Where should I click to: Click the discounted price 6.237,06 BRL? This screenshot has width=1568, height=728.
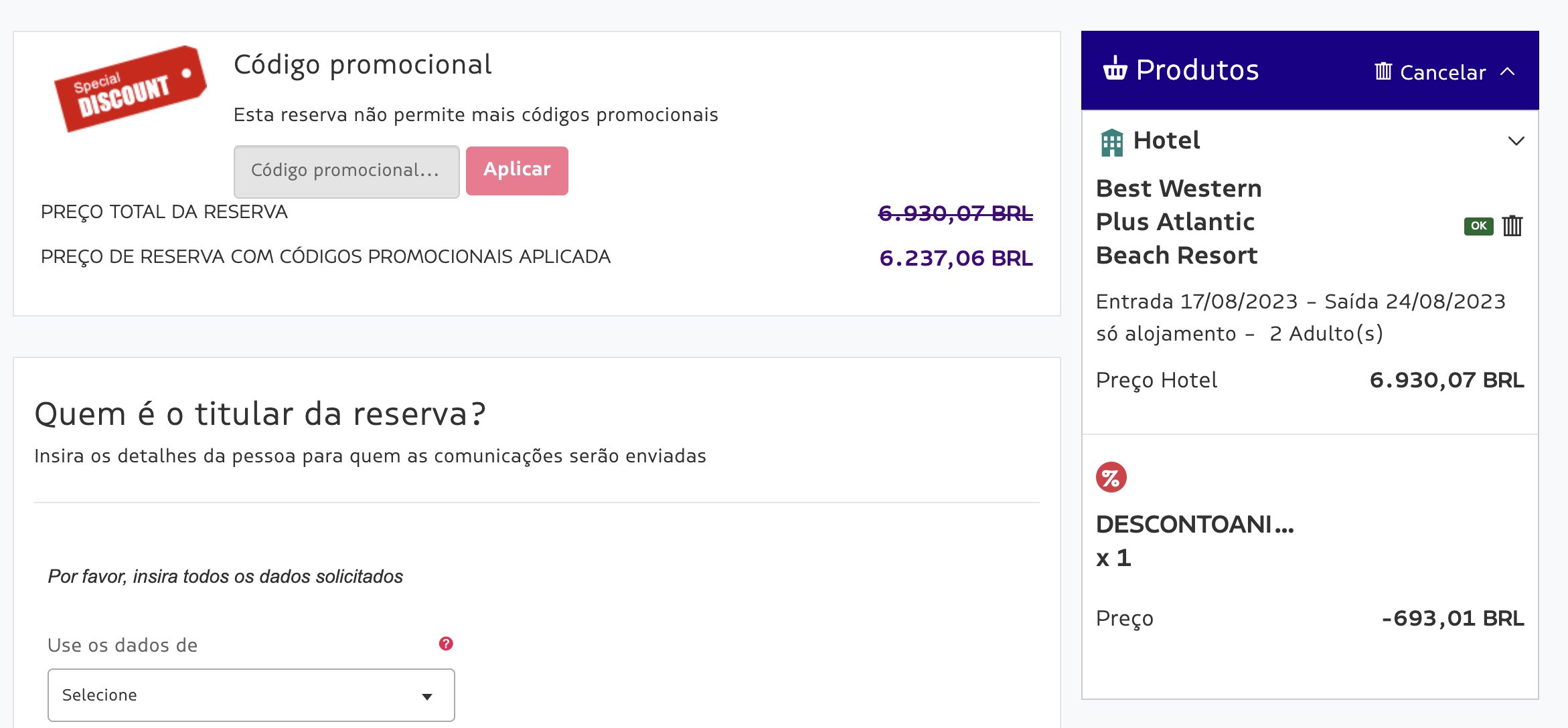click(x=955, y=258)
